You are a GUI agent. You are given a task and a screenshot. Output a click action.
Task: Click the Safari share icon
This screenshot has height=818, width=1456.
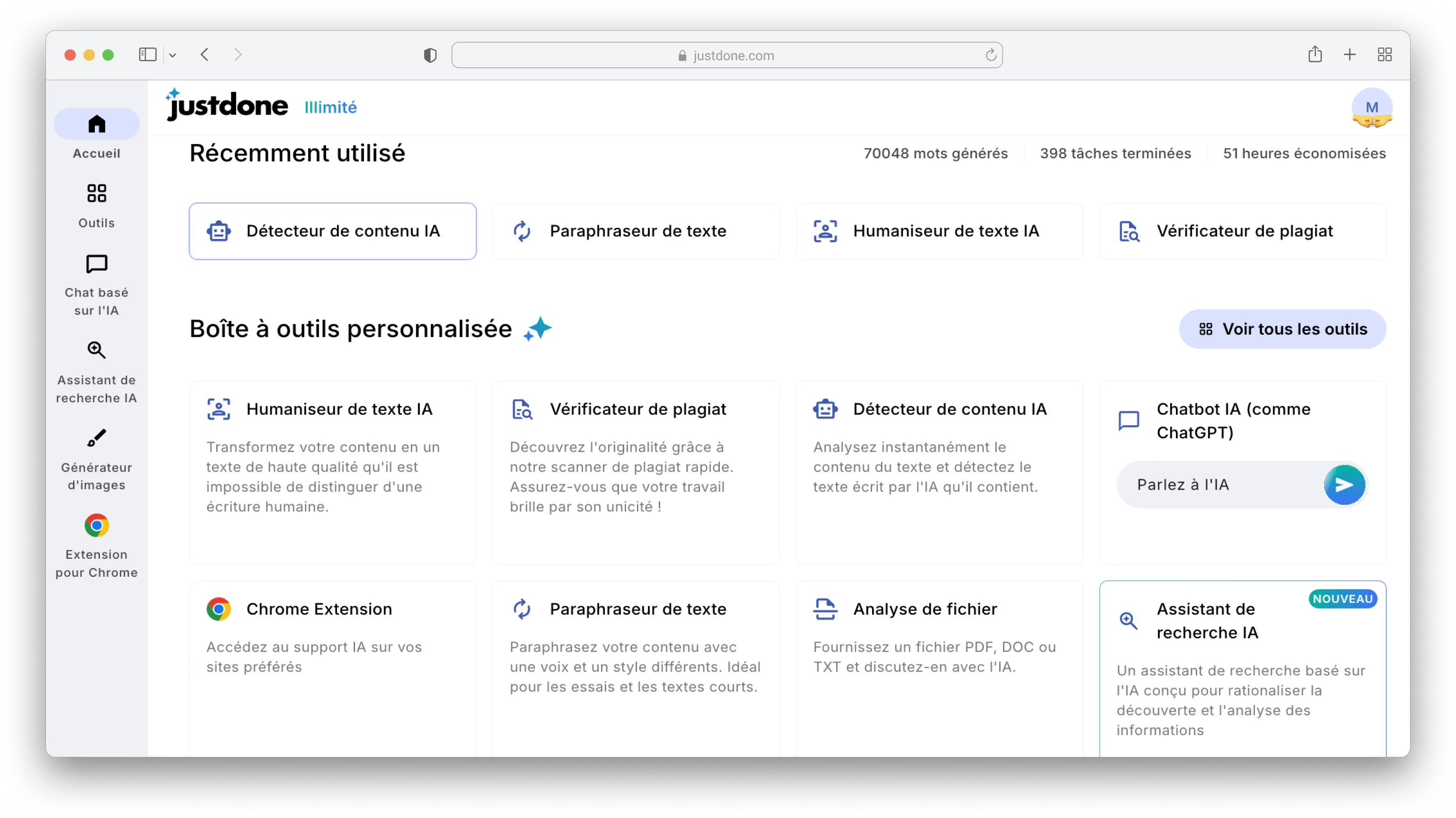pos(1315,55)
